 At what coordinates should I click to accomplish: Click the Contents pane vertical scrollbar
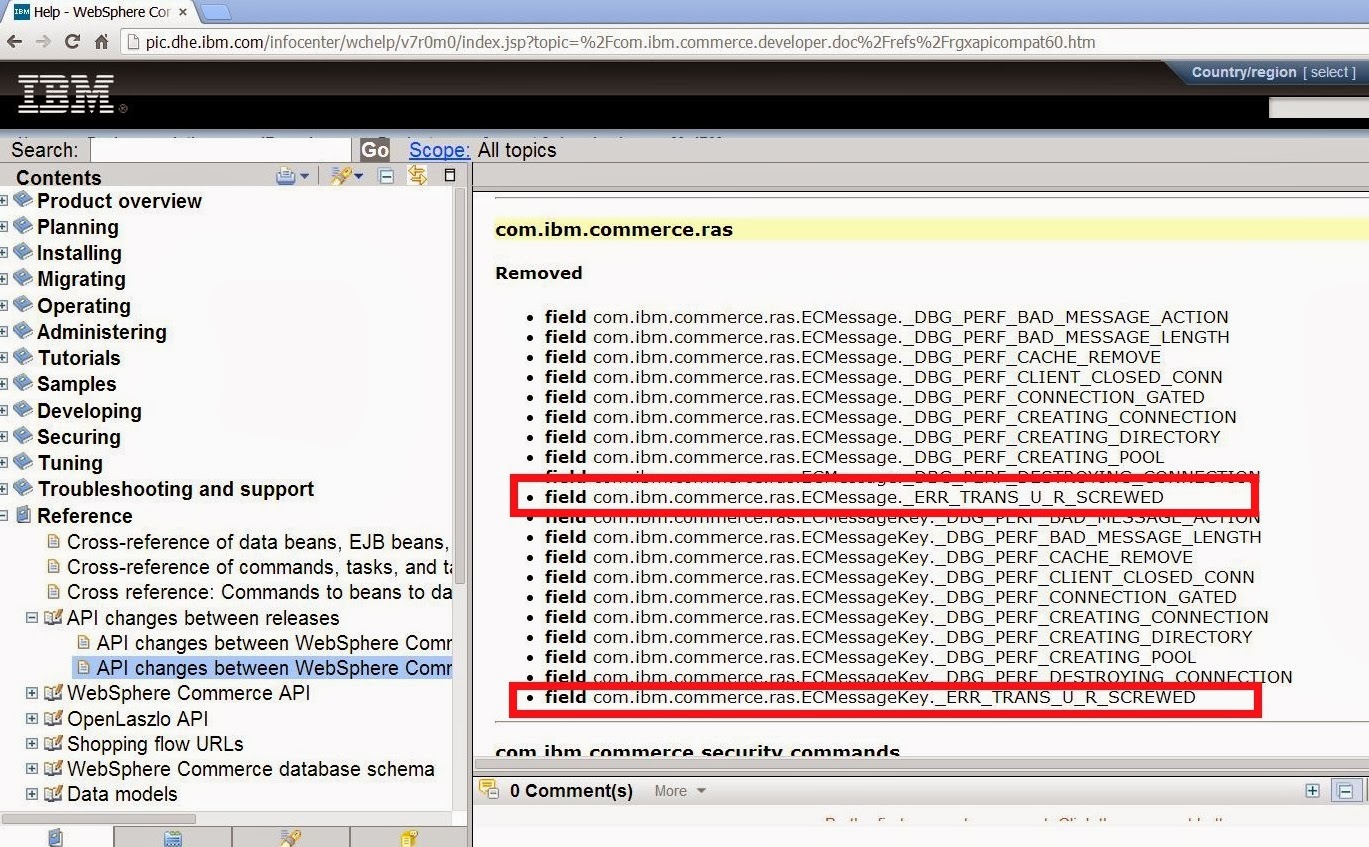tap(460, 385)
